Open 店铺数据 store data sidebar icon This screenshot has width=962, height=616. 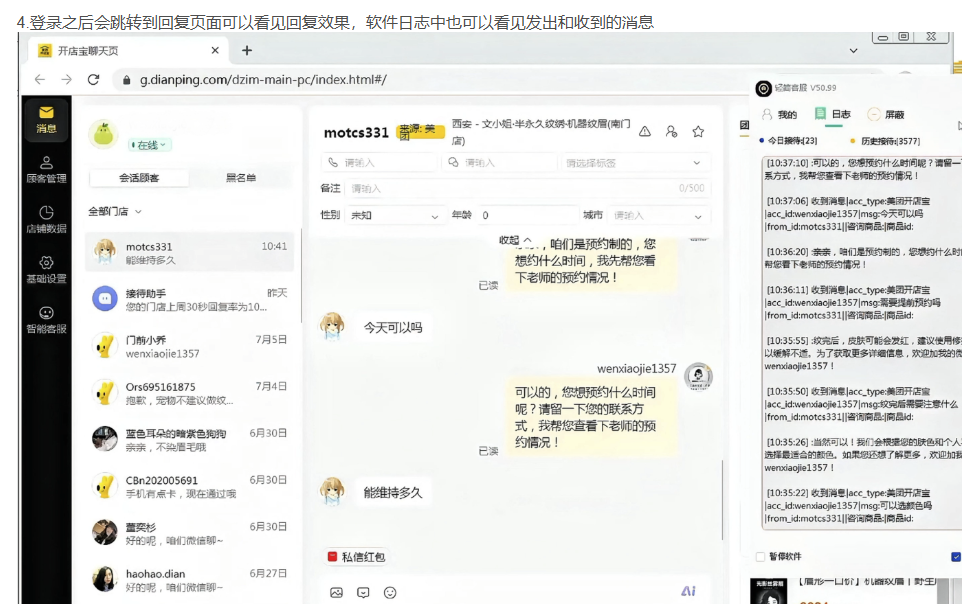[46, 219]
